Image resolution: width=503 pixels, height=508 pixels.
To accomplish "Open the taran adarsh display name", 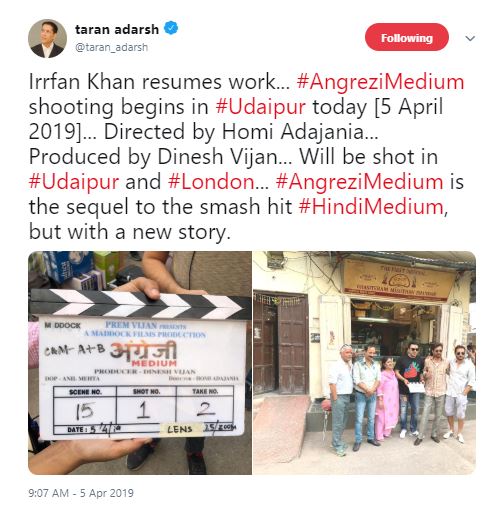I will point(117,29).
